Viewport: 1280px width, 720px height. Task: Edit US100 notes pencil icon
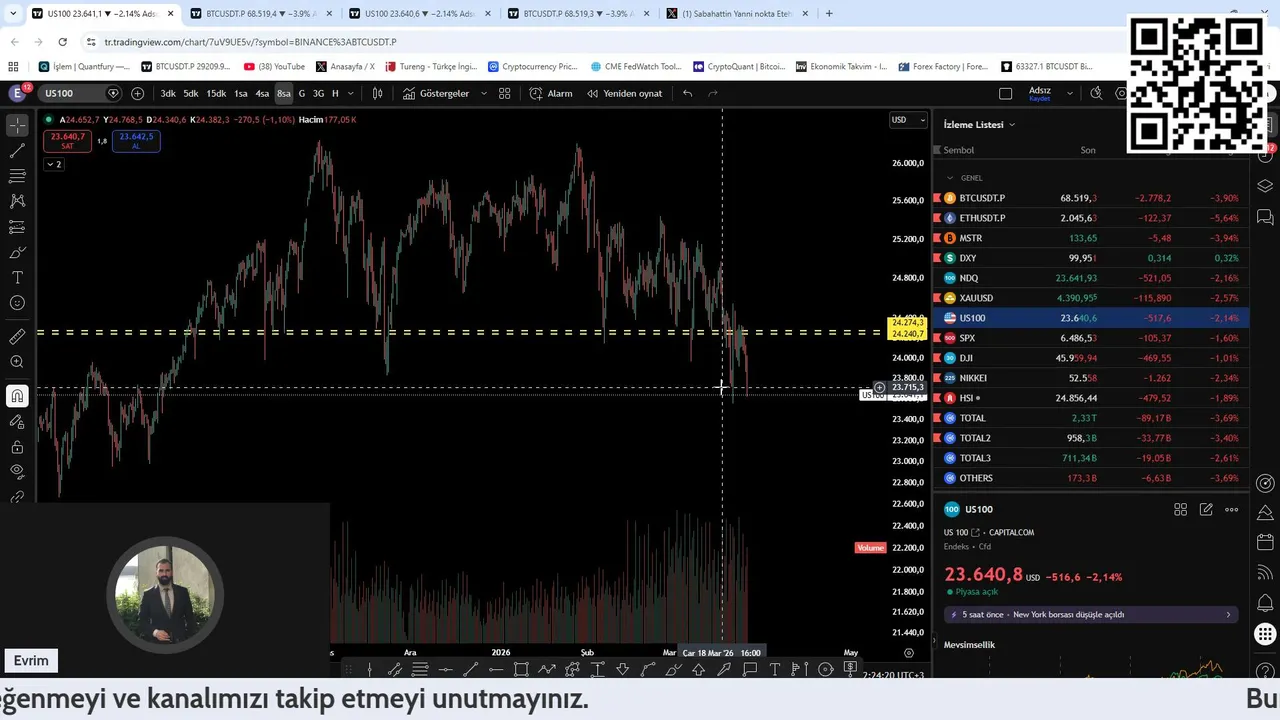(1206, 509)
